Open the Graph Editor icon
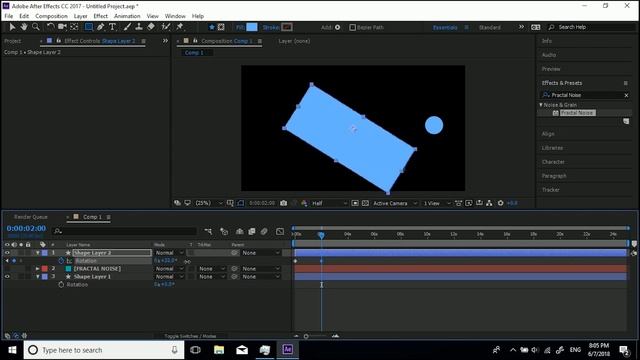 tap(280, 231)
